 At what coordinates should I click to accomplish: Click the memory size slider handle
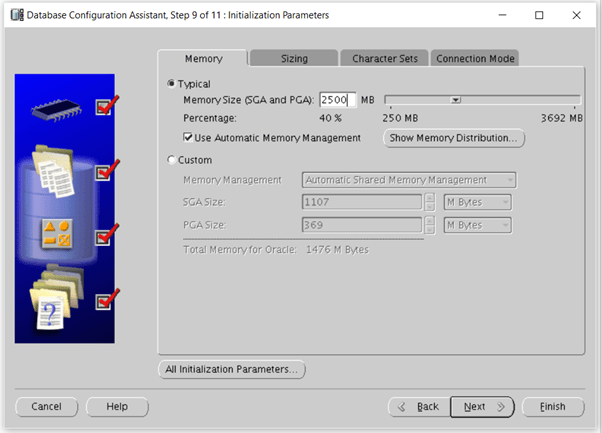point(455,100)
